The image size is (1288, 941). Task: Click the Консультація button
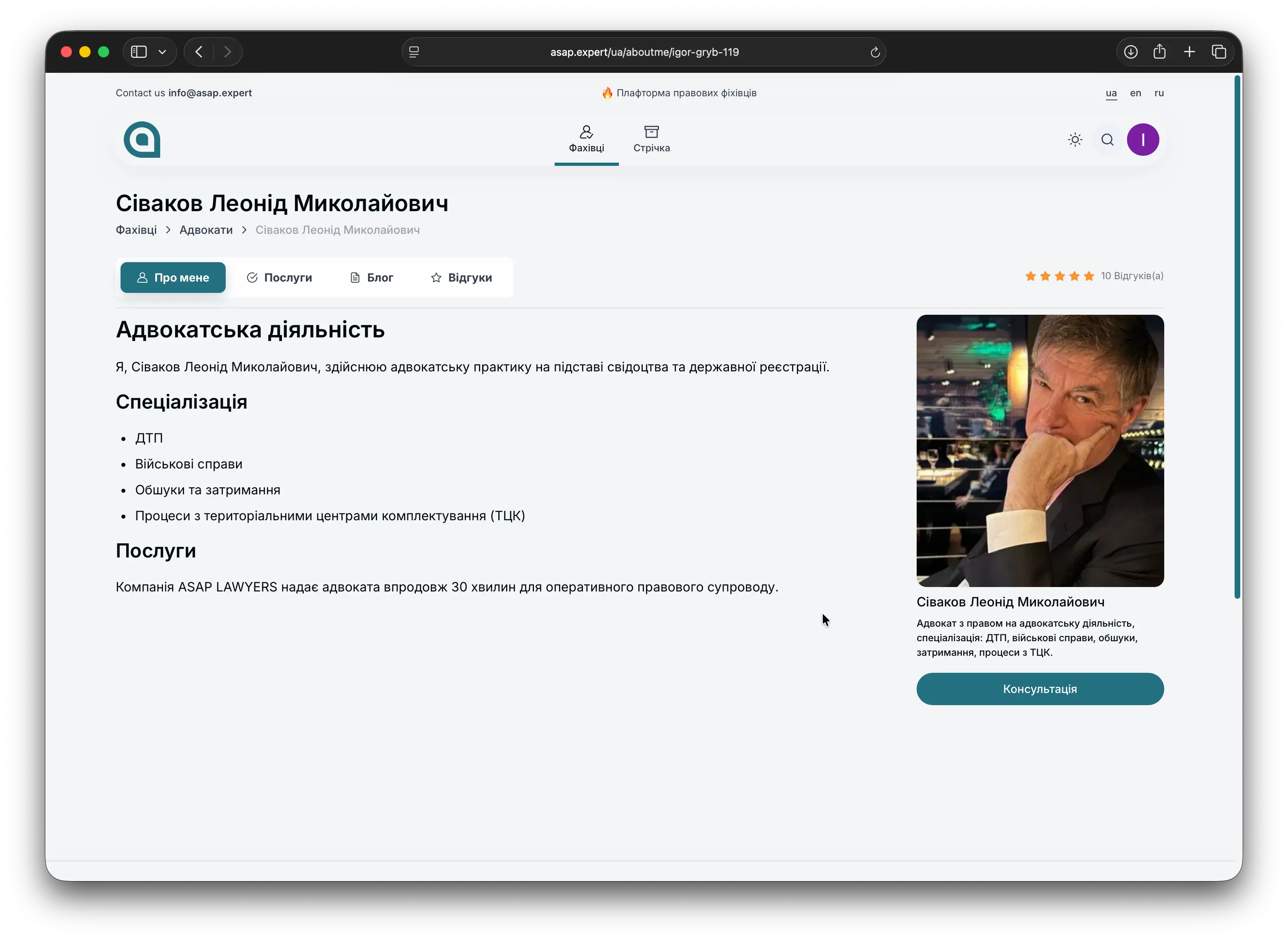(1040, 689)
